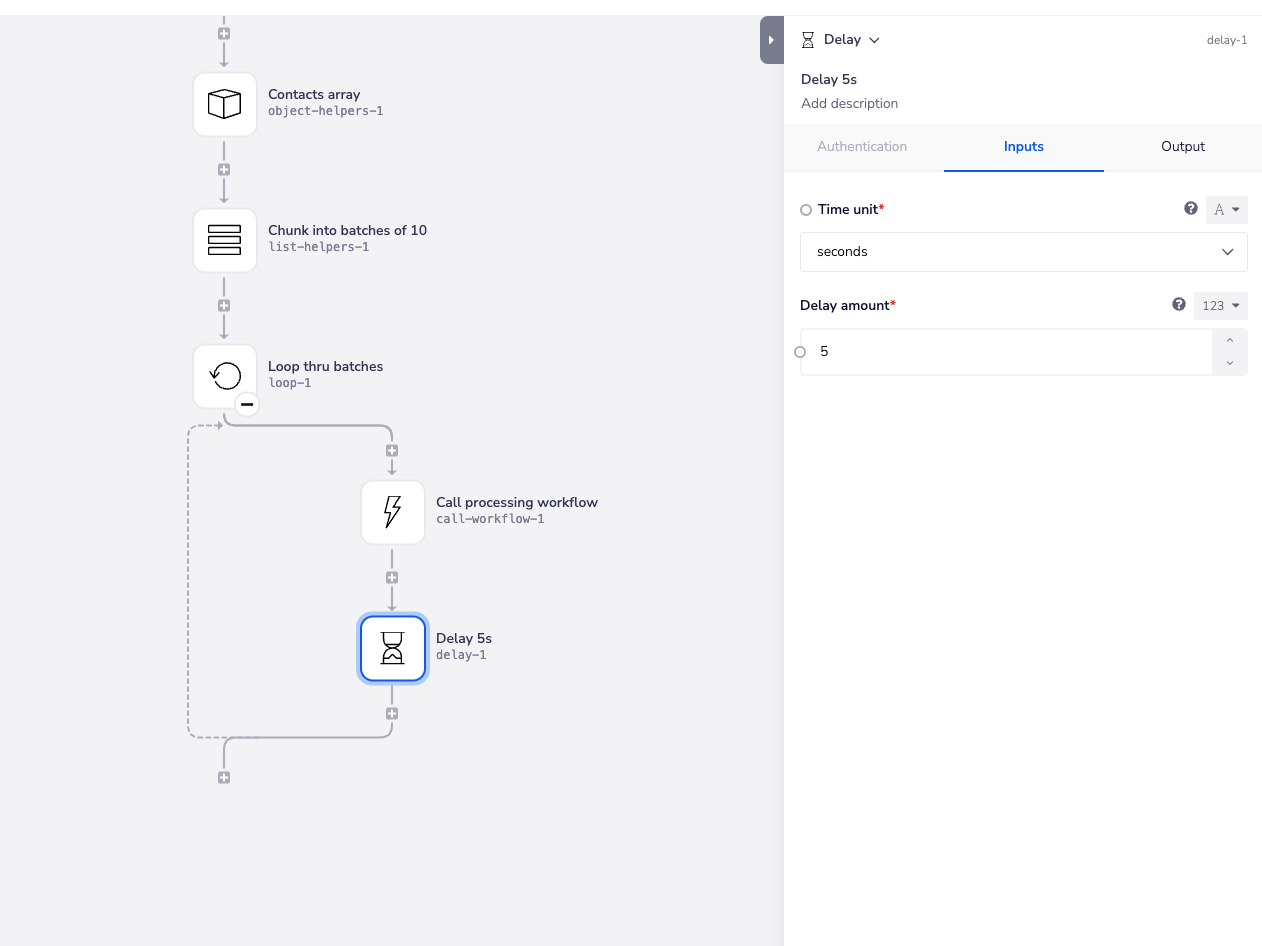Add step after Delay 5s node
This screenshot has width=1262, height=946.
392,713
